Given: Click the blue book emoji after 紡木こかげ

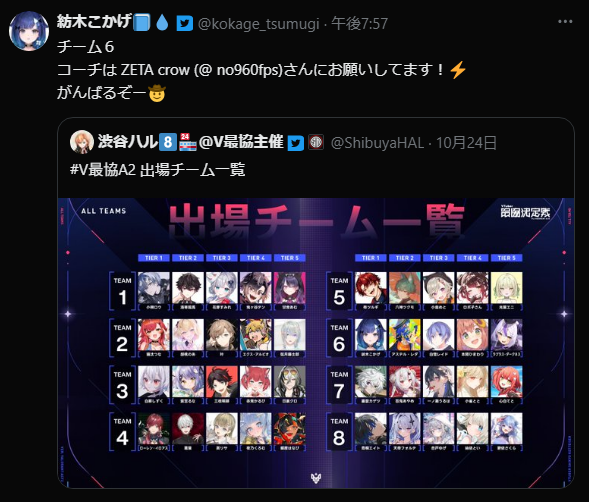Looking at the screenshot, I should coord(142,23).
